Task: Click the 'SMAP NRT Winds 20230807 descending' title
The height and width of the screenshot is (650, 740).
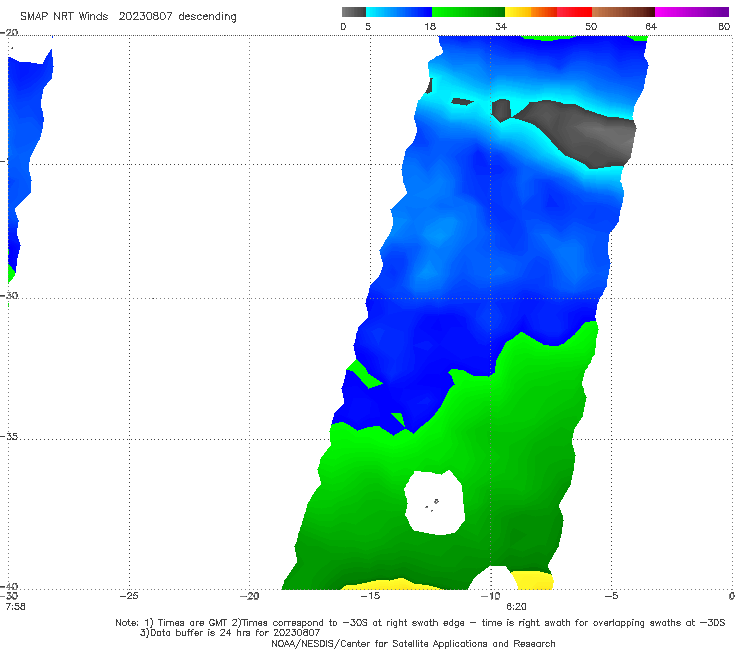Action: point(128,17)
